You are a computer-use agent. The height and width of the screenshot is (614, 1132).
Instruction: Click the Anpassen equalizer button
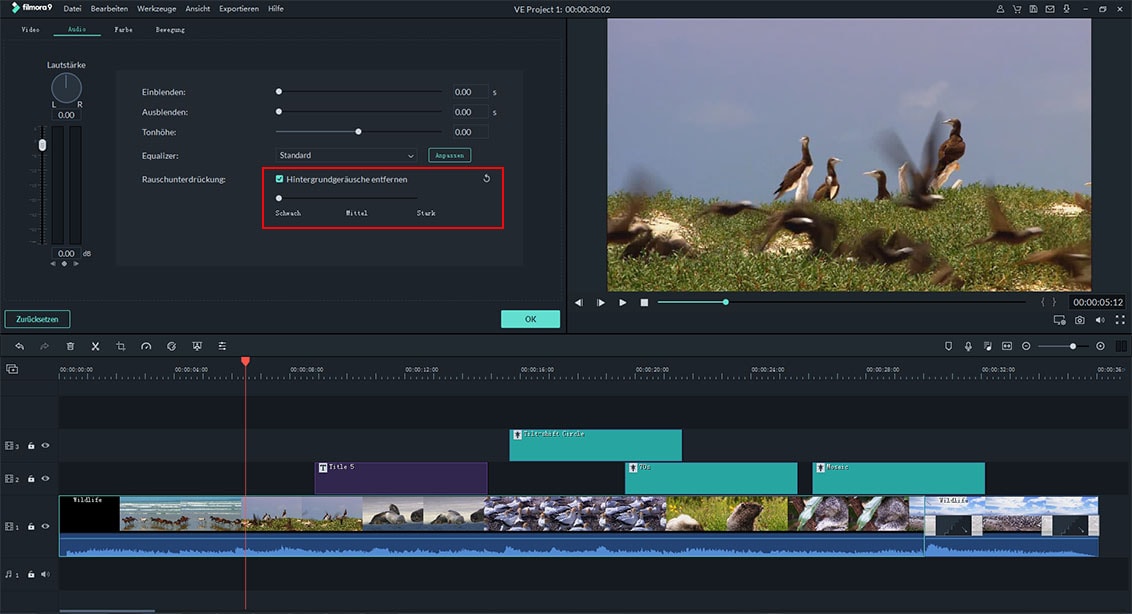(x=450, y=155)
